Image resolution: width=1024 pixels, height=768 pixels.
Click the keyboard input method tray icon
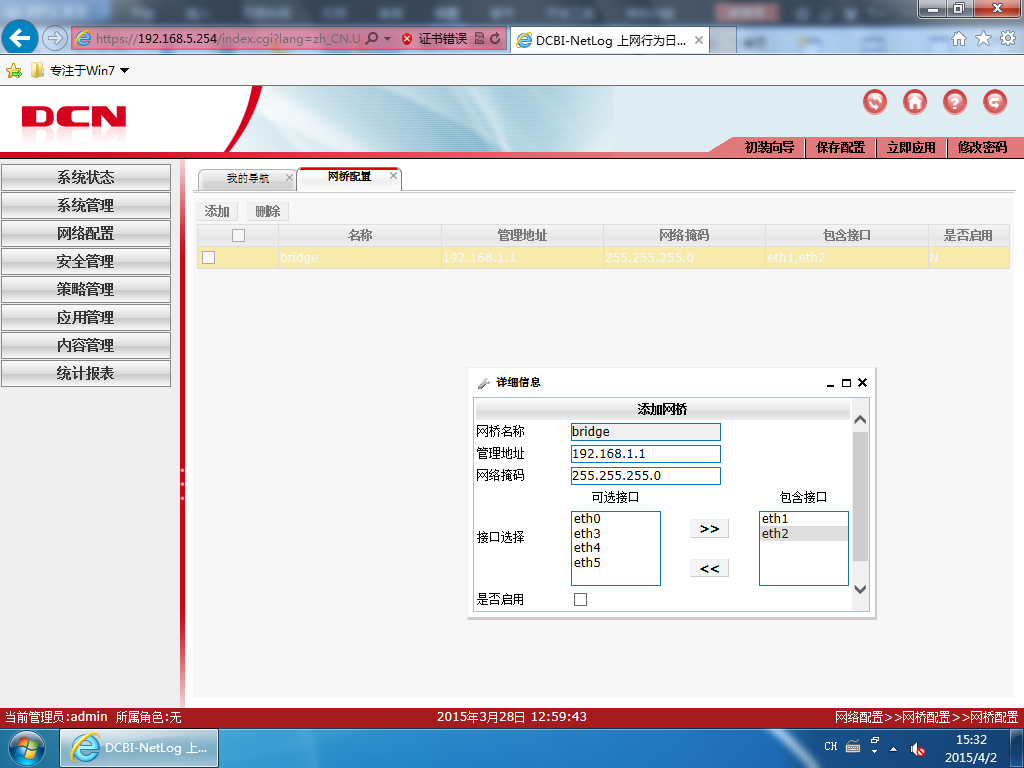click(853, 746)
